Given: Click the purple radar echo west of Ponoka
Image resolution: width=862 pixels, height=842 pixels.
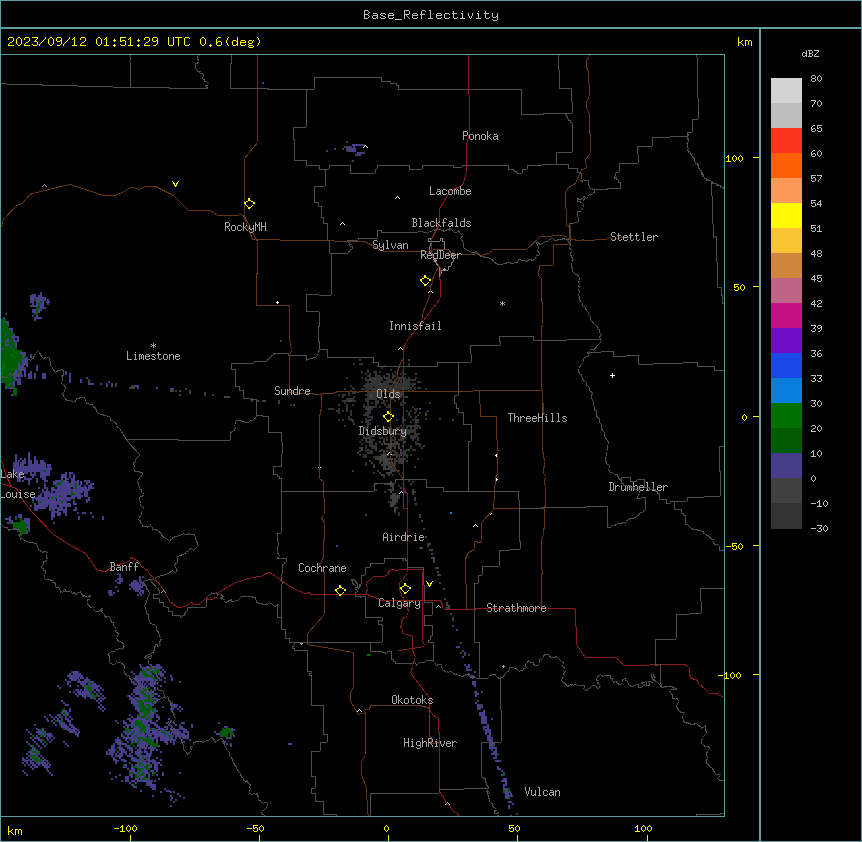Looking at the screenshot, I should tap(354, 149).
